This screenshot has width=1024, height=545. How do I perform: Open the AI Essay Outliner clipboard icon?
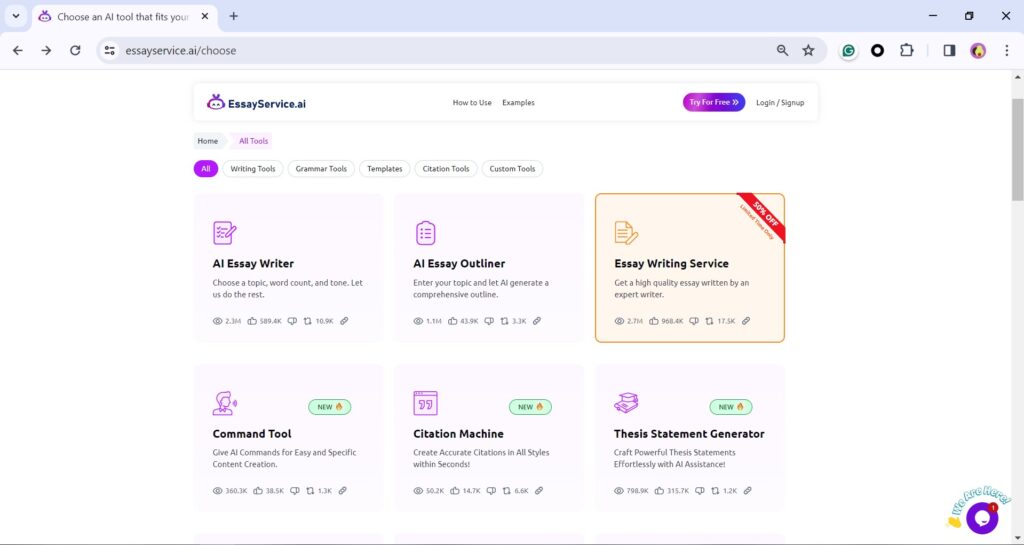pos(425,233)
